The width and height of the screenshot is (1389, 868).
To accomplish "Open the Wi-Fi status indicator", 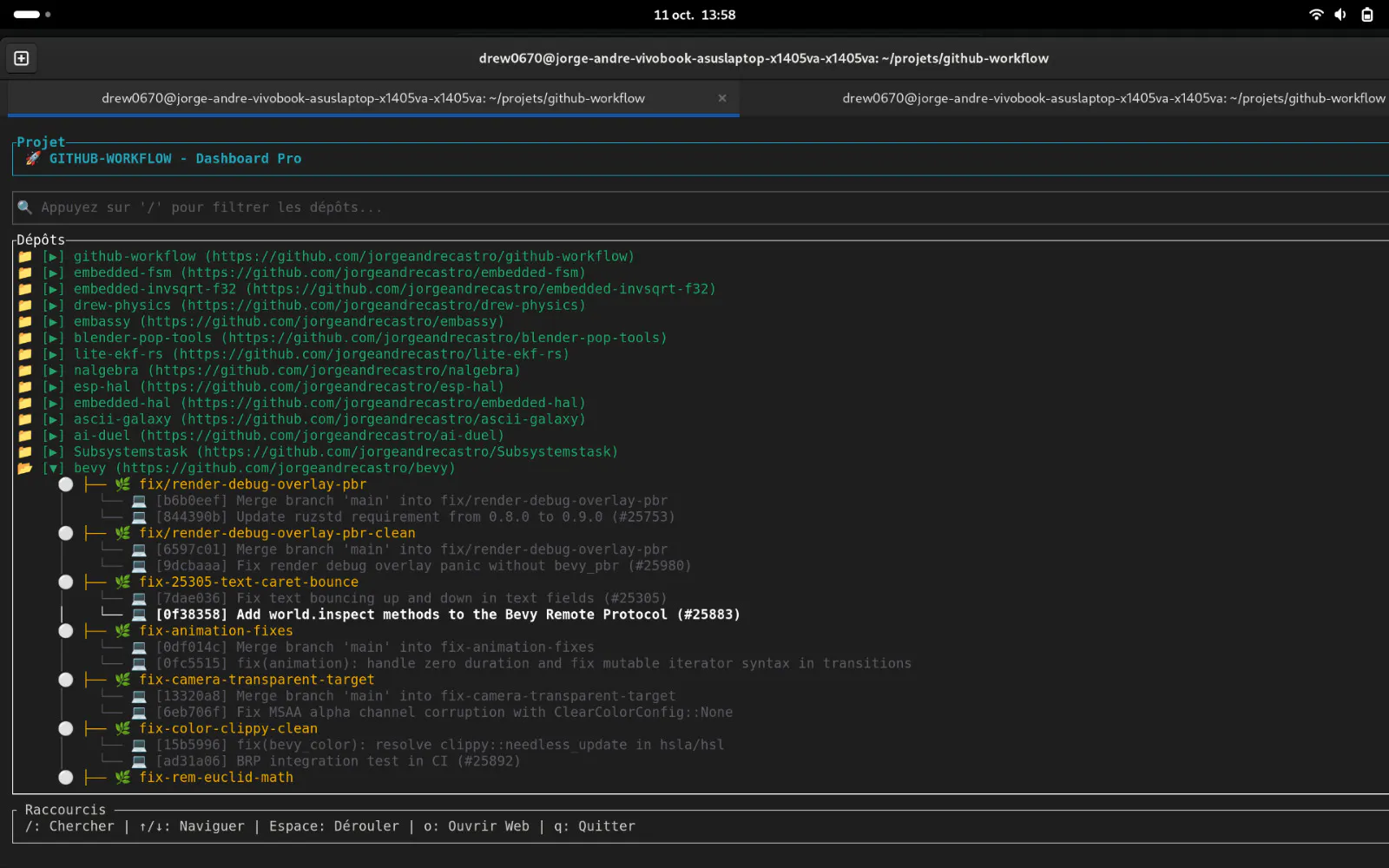I will [1316, 15].
